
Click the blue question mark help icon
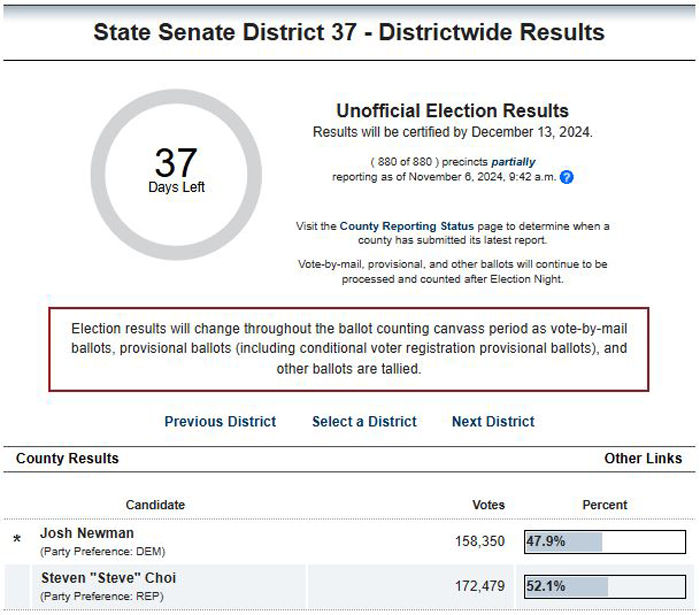click(x=567, y=177)
